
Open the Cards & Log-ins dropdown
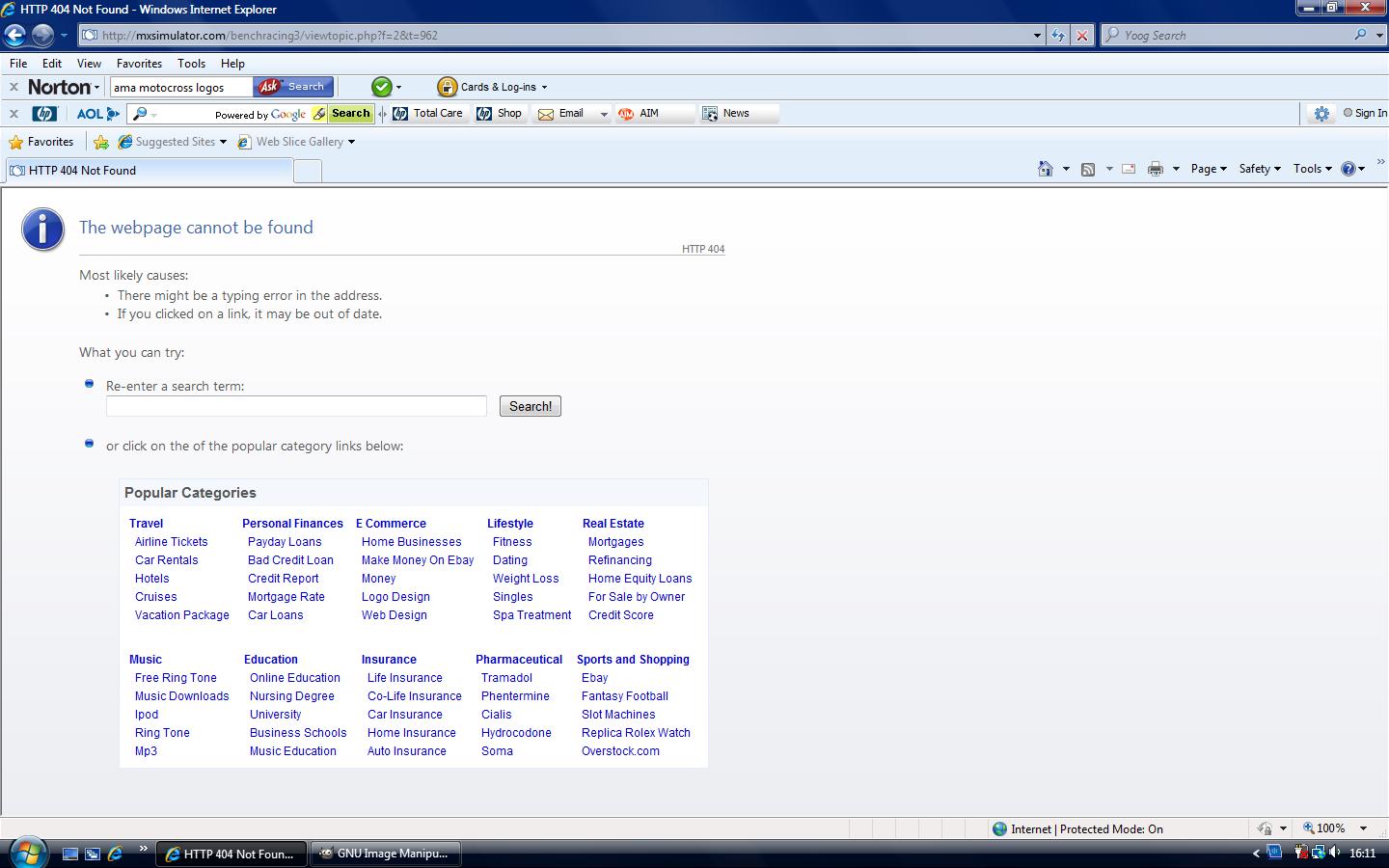click(x=493, y=87)
